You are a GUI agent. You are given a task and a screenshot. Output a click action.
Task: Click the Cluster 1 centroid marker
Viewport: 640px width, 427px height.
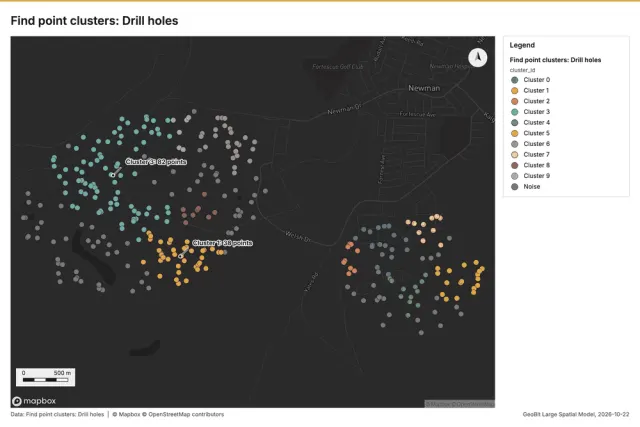180,256
